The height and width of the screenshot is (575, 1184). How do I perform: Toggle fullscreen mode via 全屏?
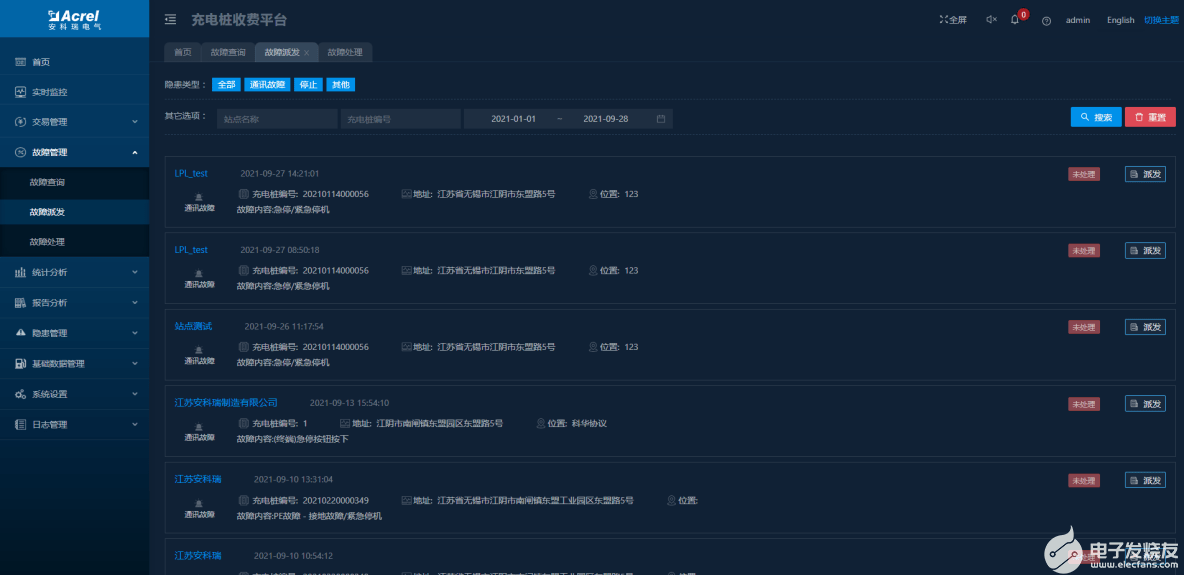(953, 20)
